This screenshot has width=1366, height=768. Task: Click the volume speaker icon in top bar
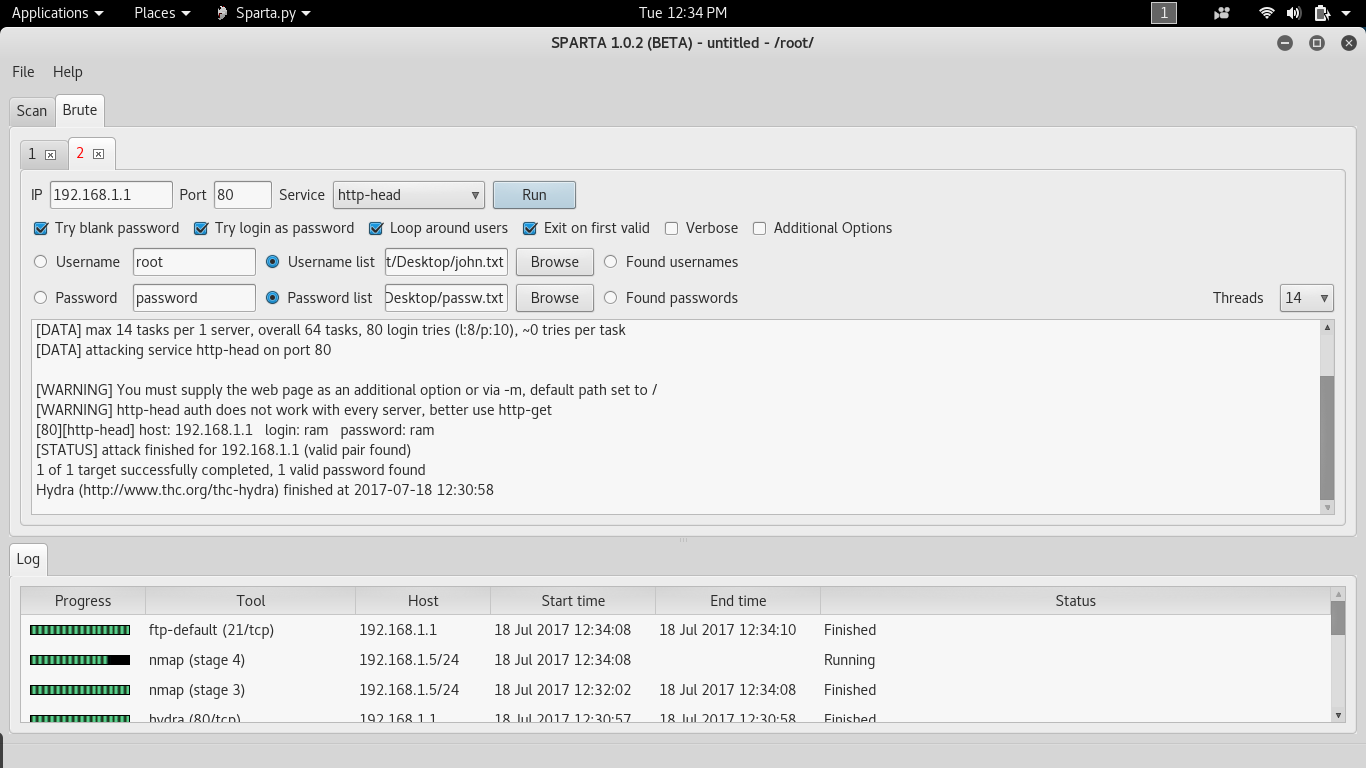[x=1293, y=13]
